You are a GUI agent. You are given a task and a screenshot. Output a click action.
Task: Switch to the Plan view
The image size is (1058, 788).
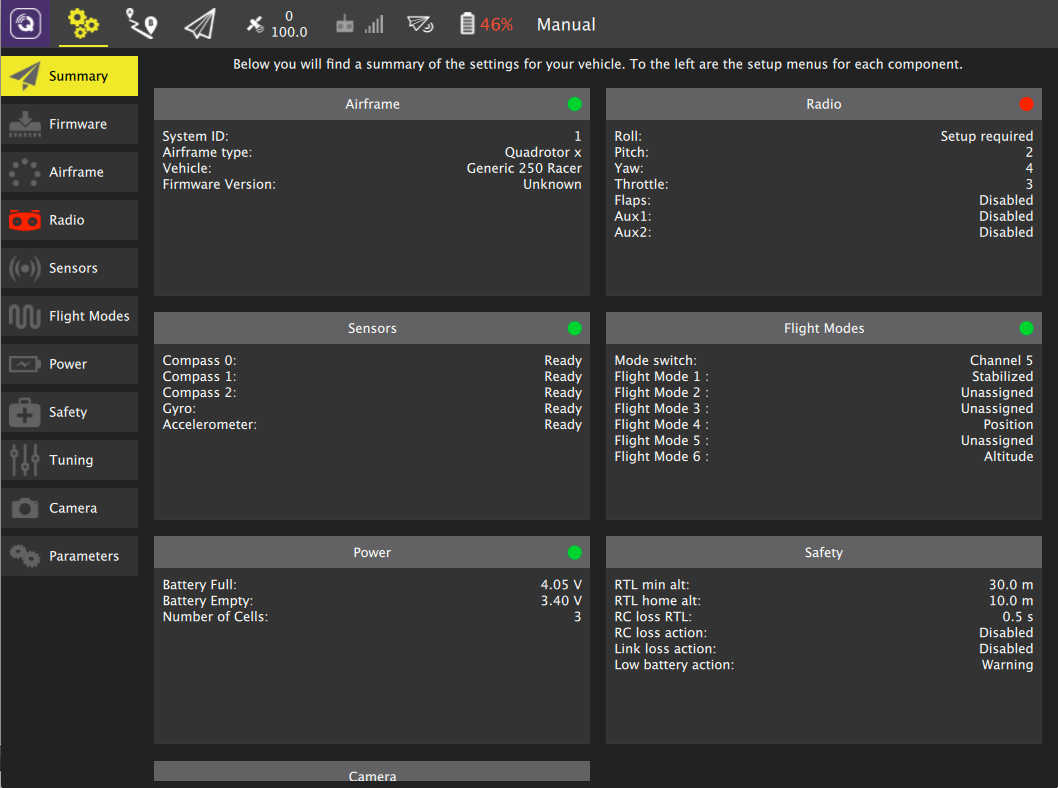pyautogui.click(x=141, y=23)
